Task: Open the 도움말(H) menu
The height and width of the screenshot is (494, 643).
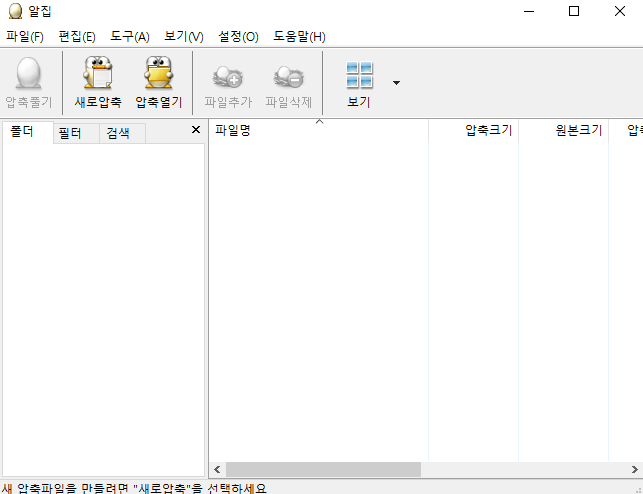Action: click(299, 36)
